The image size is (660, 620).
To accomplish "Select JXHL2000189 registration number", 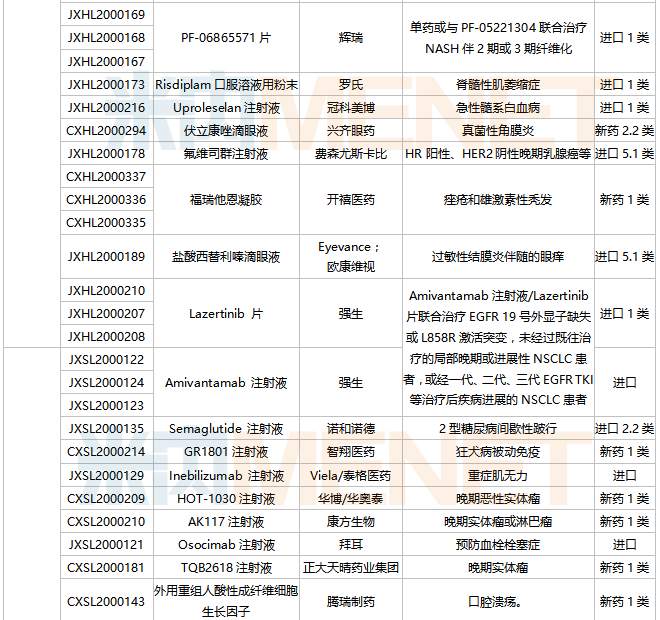I will click(x=106, y=257).
